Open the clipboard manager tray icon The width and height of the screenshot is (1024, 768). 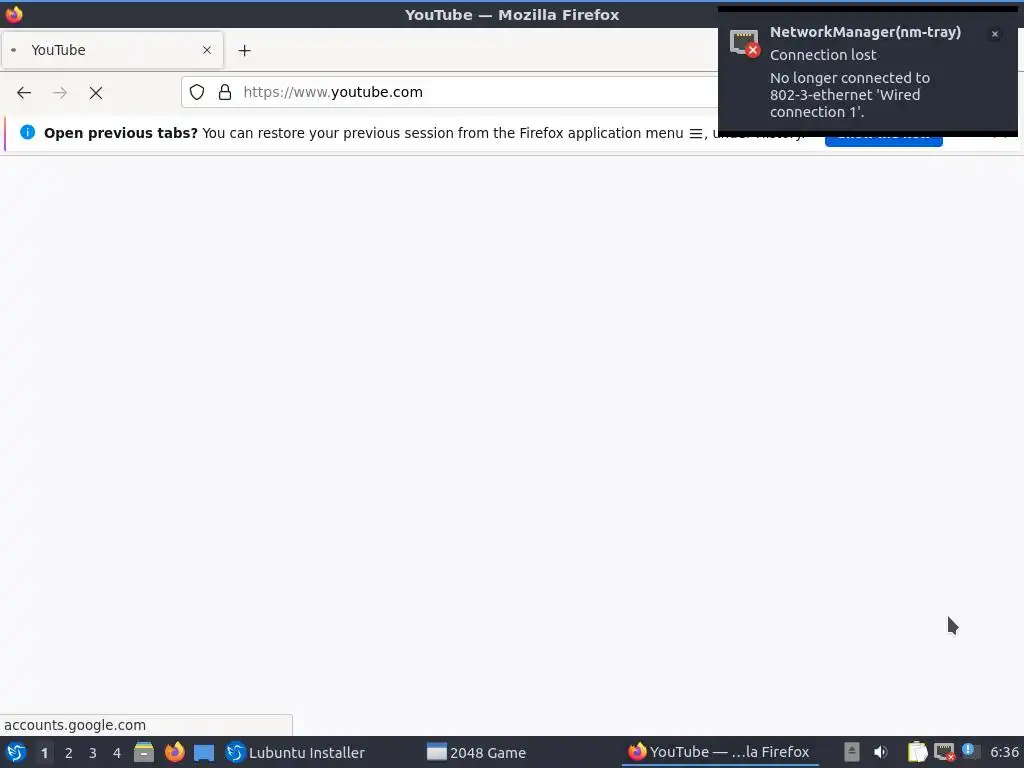[x=917, y=752]
